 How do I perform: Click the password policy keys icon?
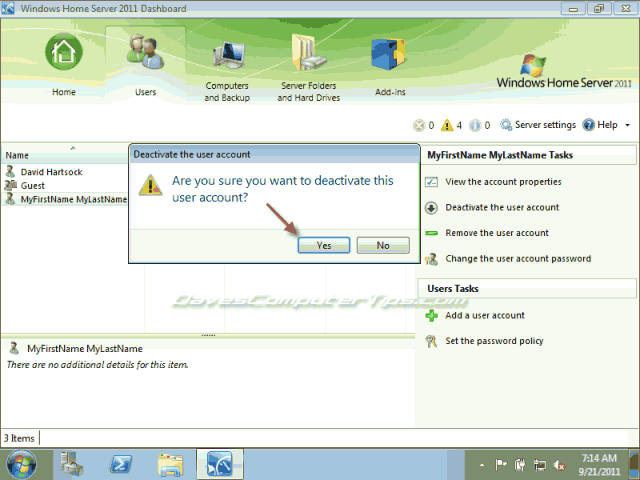(x=431, y=341)
